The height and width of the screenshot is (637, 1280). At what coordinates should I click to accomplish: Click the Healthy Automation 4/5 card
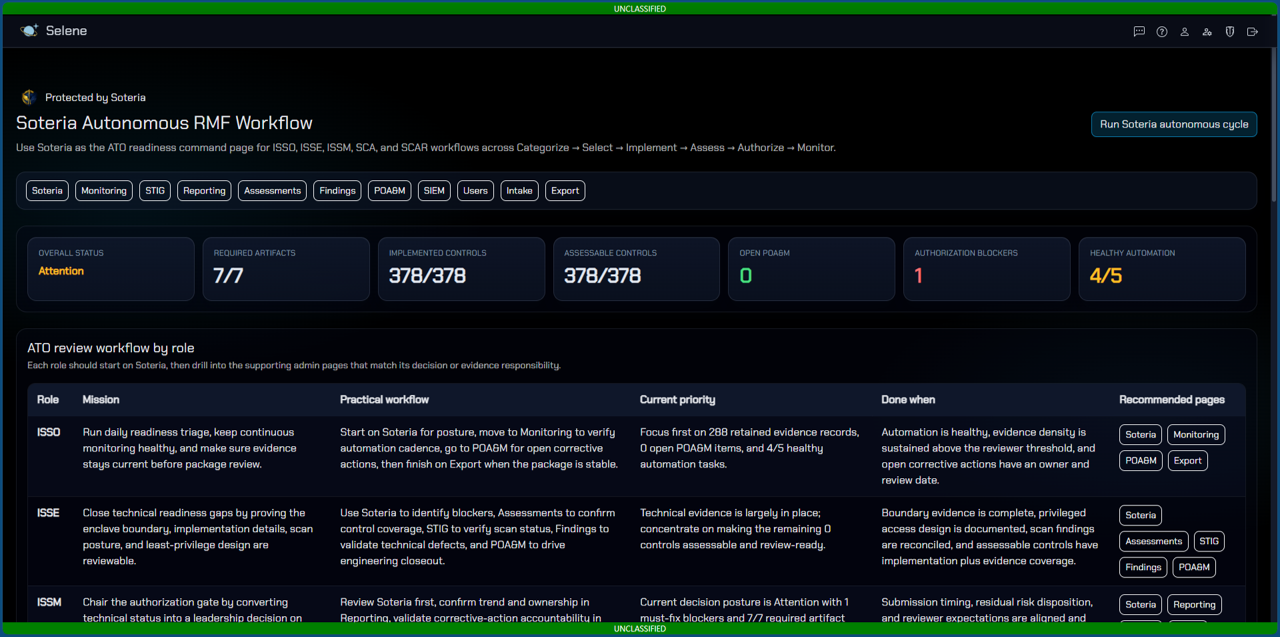(x=1162, y=269)
